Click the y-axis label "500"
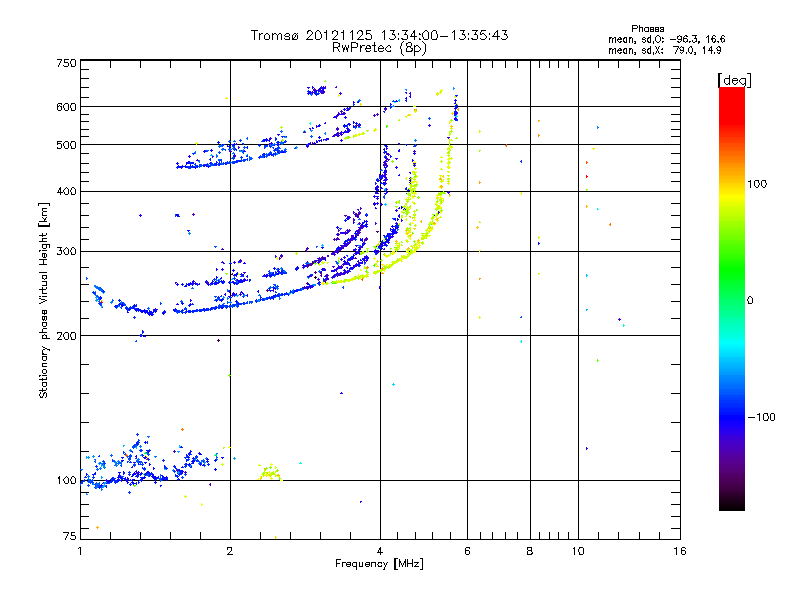800x600 pixels. pos(66,145)
